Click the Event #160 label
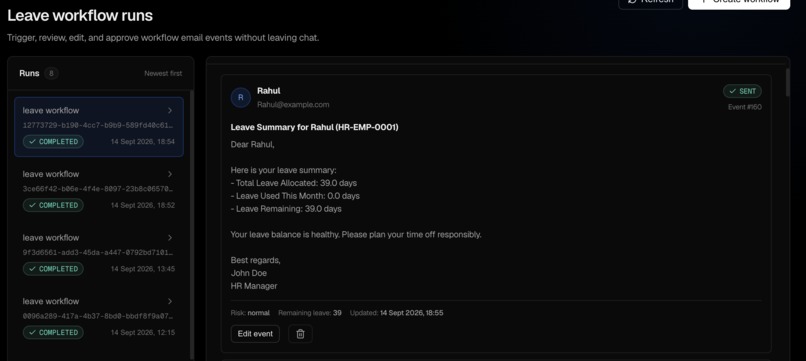The height and width of the screenshot is (361, 806). click(745, 107)
